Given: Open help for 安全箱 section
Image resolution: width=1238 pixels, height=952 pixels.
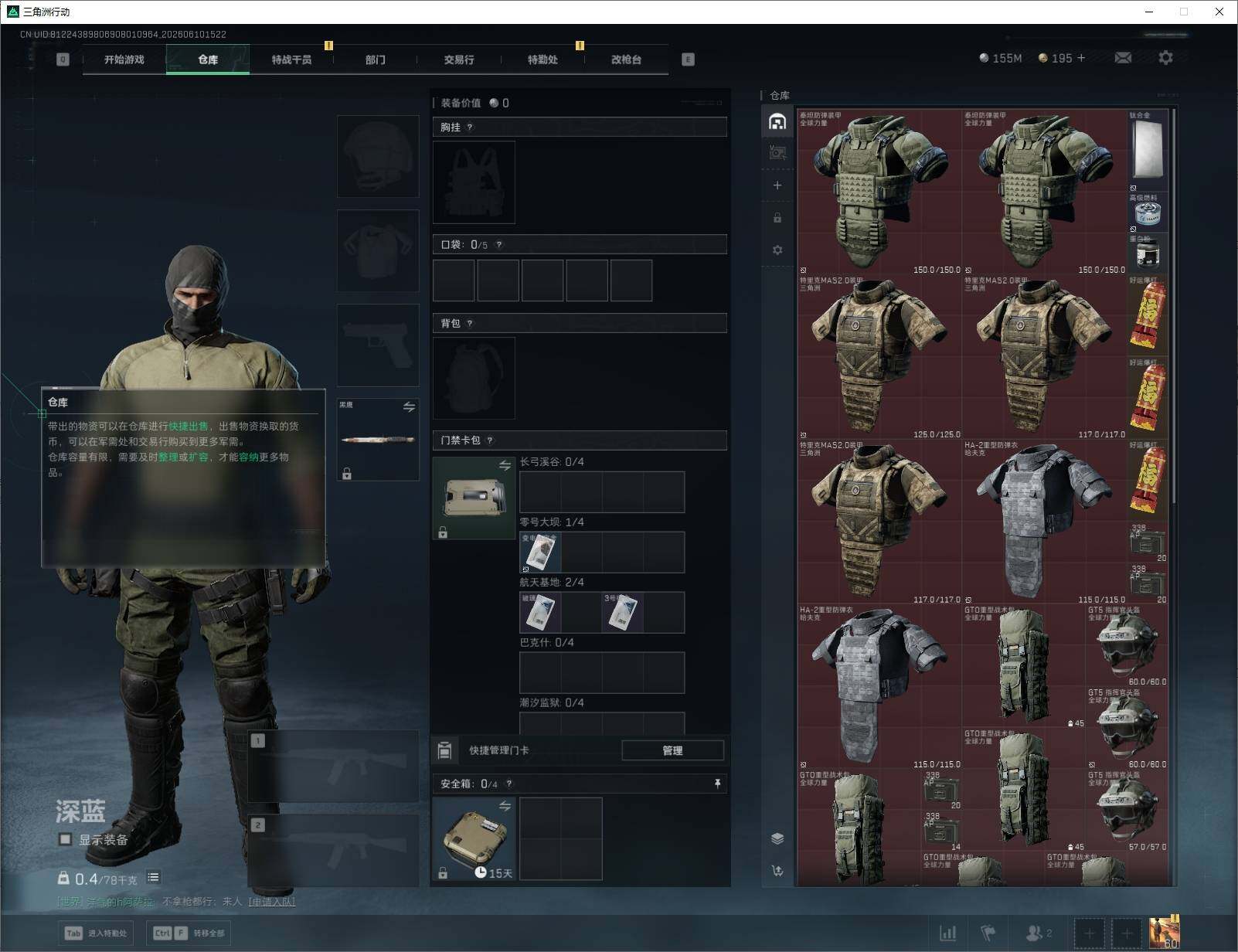Looking at the screenshot, I should 508,784.
